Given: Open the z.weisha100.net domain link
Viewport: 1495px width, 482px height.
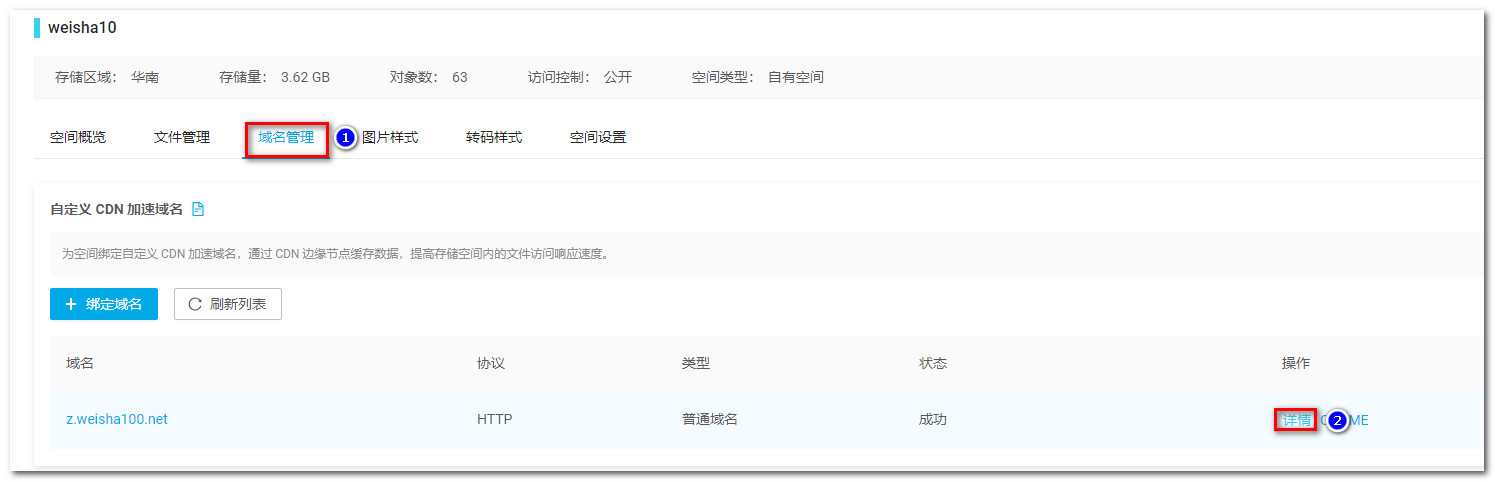Looking at the screenshot, I should 117,419.
